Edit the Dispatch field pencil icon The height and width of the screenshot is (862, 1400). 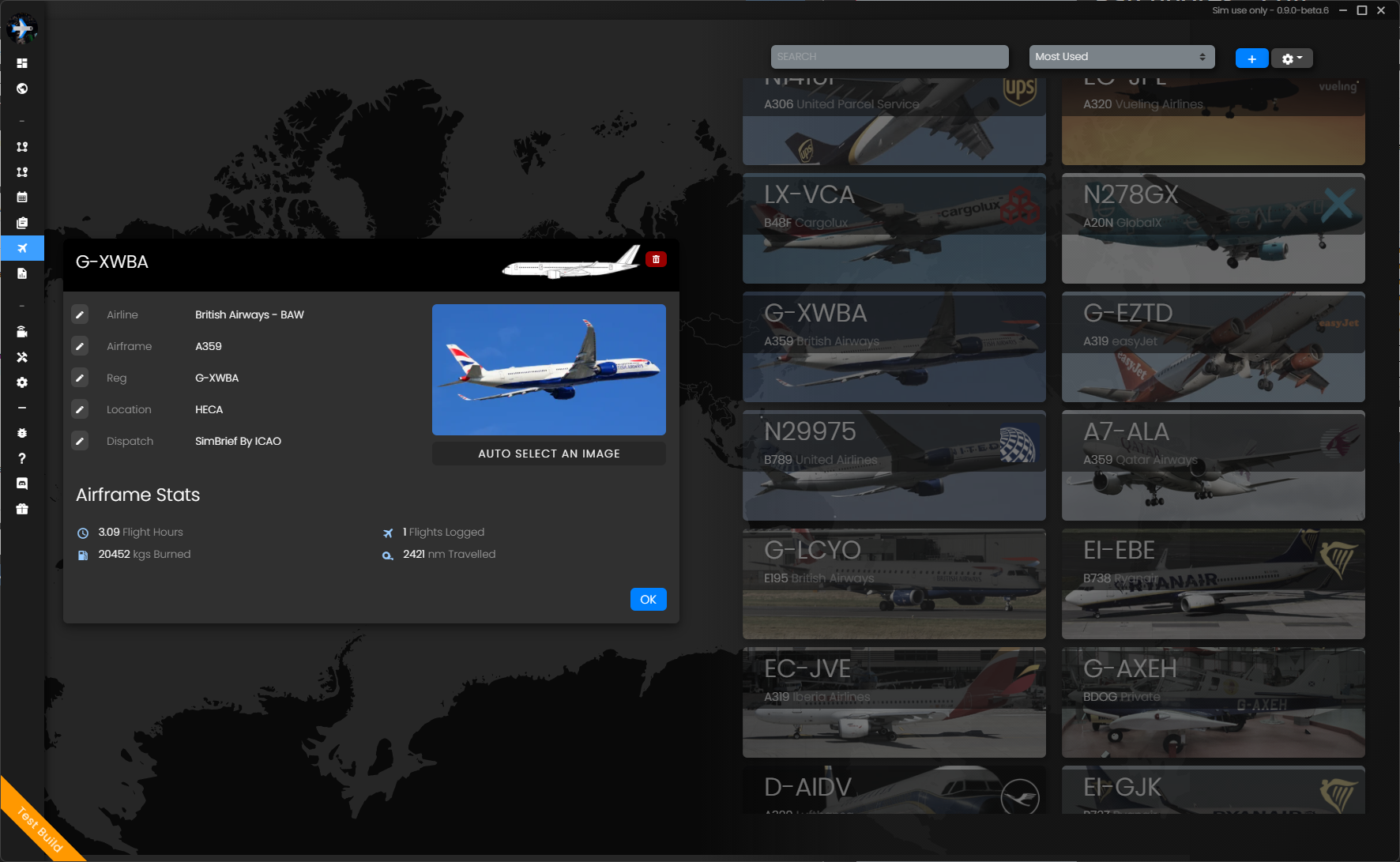(x=80, y=441)
